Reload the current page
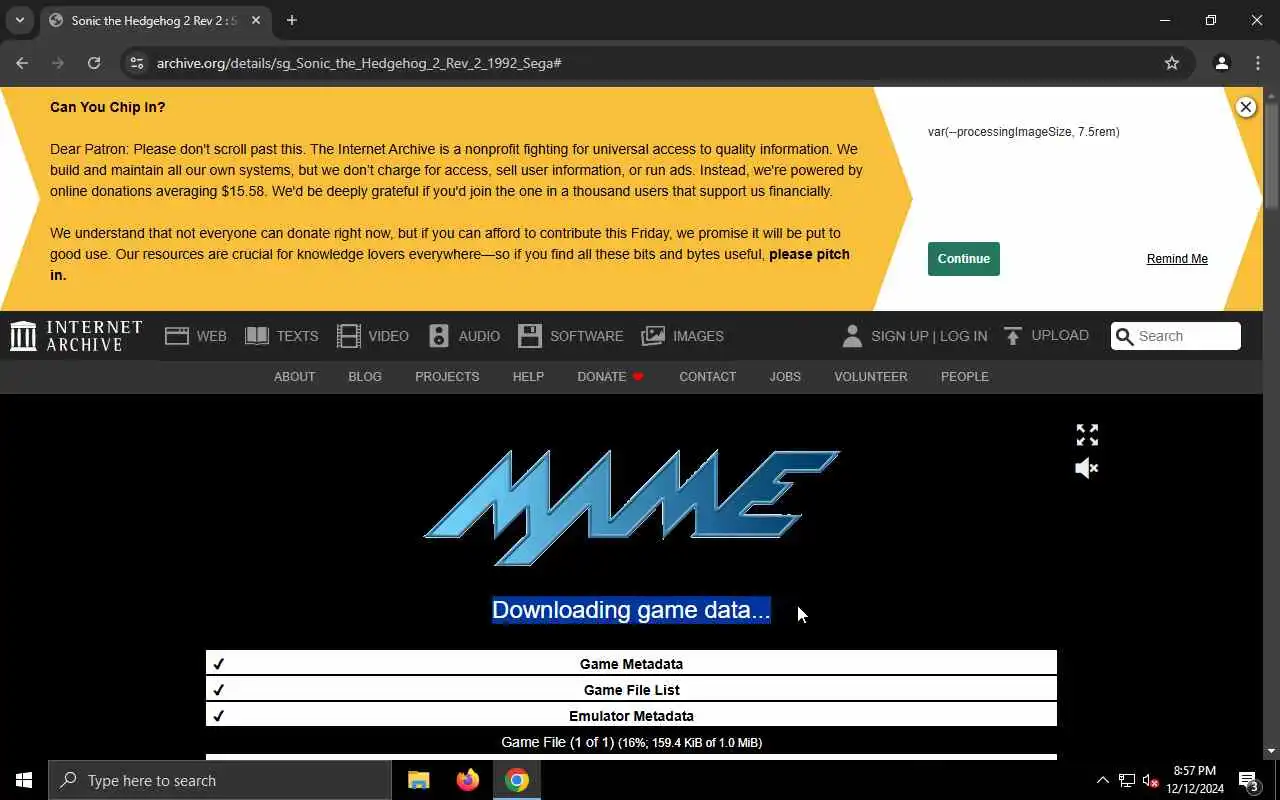This screenshot has height=800, width=1280. [94, 63]
